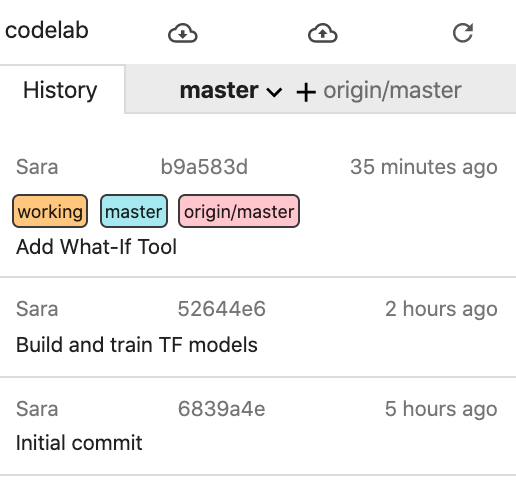Switch to the History tab
Image resolution: width=516 pixels, height=498 pixels.
pos(60,90)
